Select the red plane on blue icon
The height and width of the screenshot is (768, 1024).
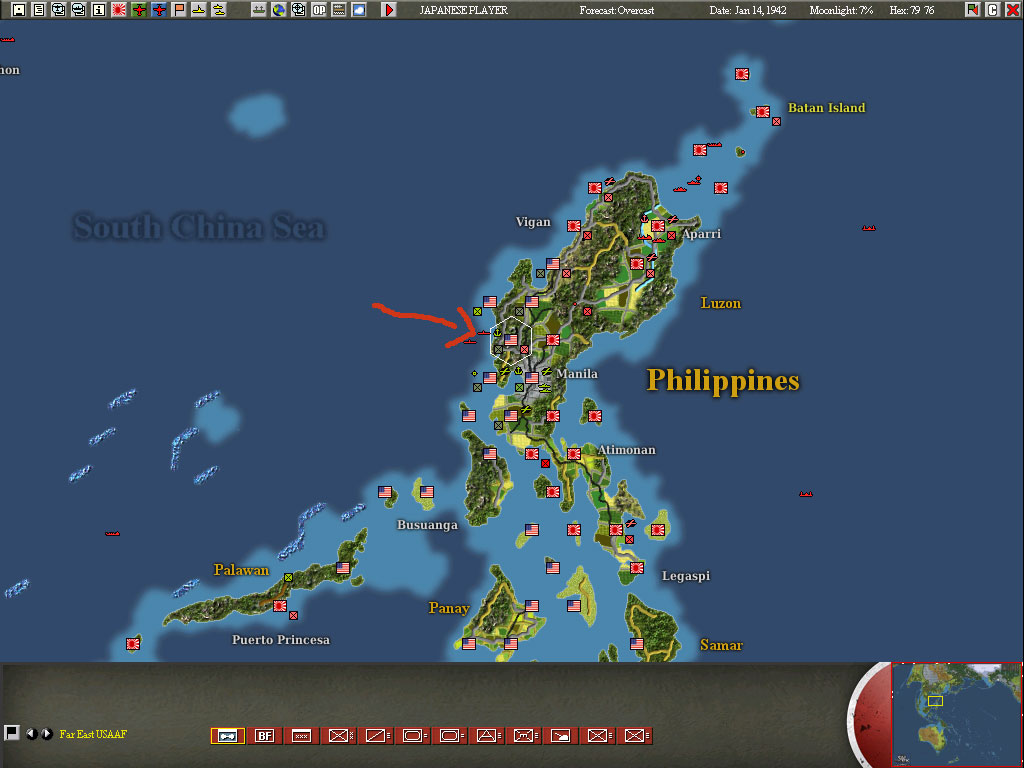[159, 10]
